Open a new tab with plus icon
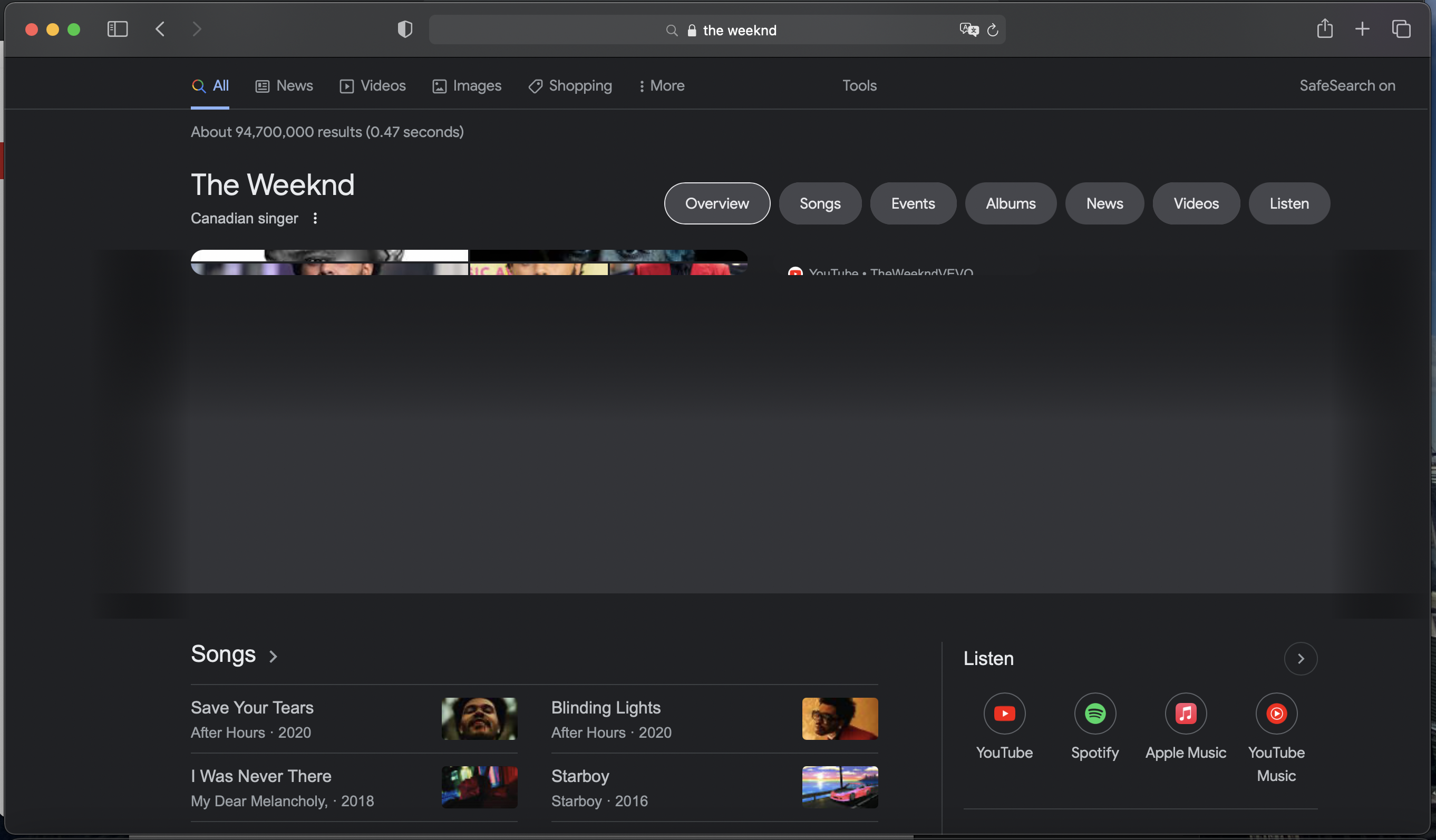This screenshot has width=1436, height=840. (x=1362, y=28)
